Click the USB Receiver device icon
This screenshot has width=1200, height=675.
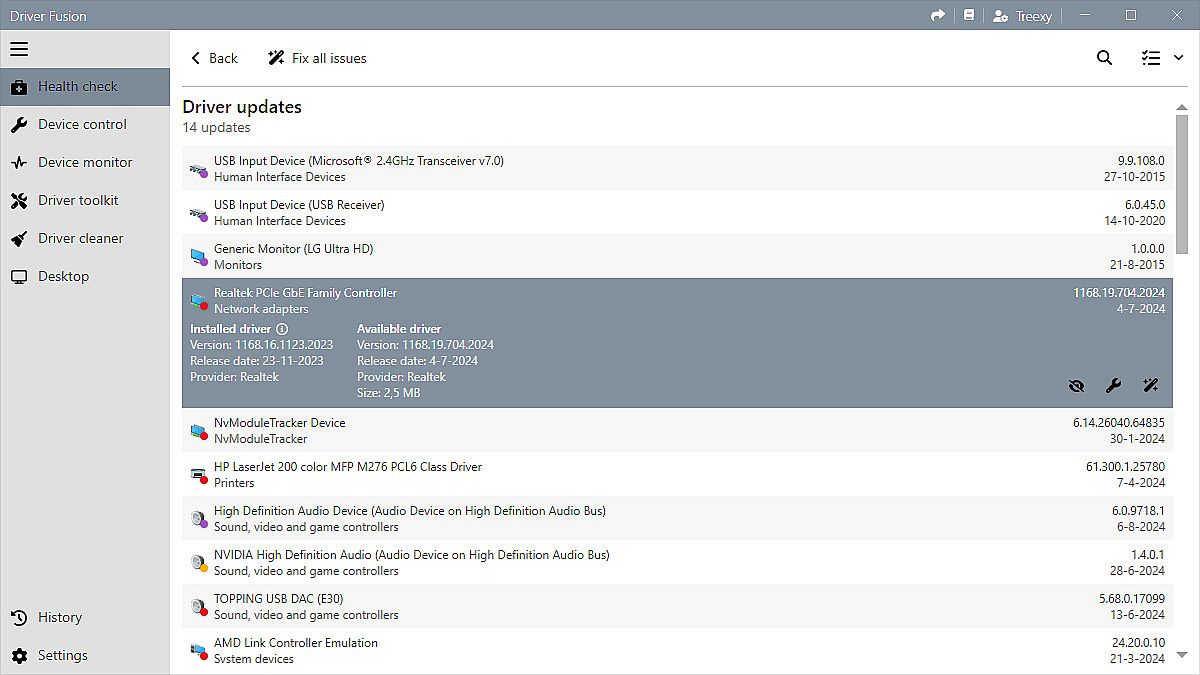point(198,213)
